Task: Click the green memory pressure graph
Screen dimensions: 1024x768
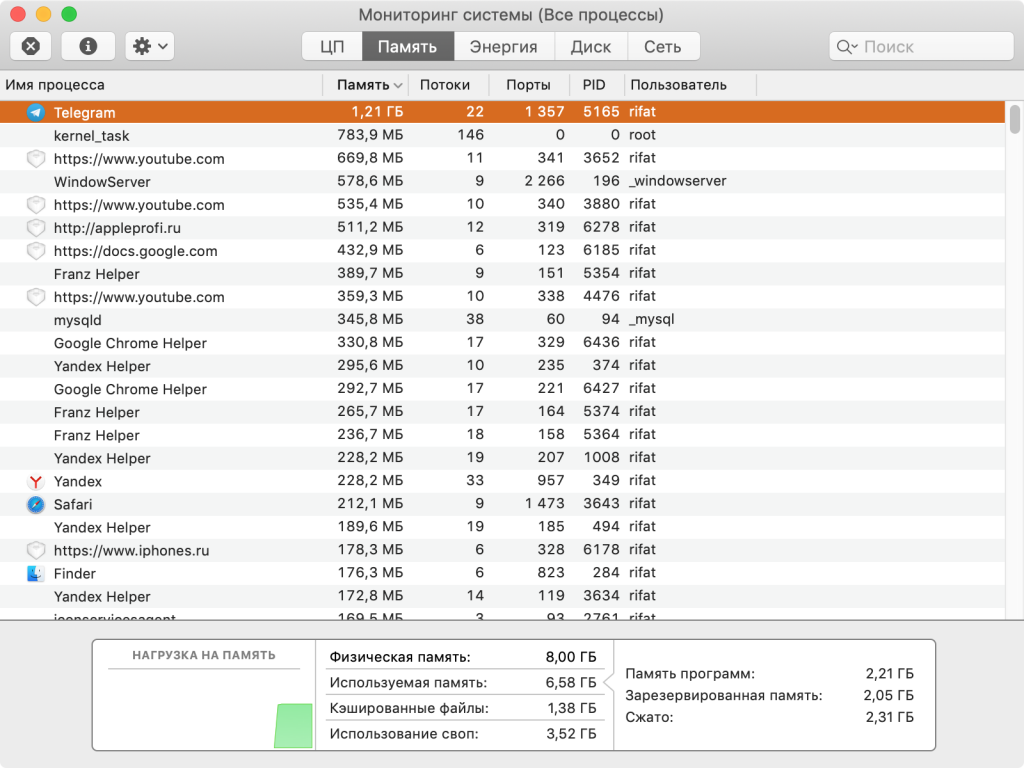Action: click(293, 726)
